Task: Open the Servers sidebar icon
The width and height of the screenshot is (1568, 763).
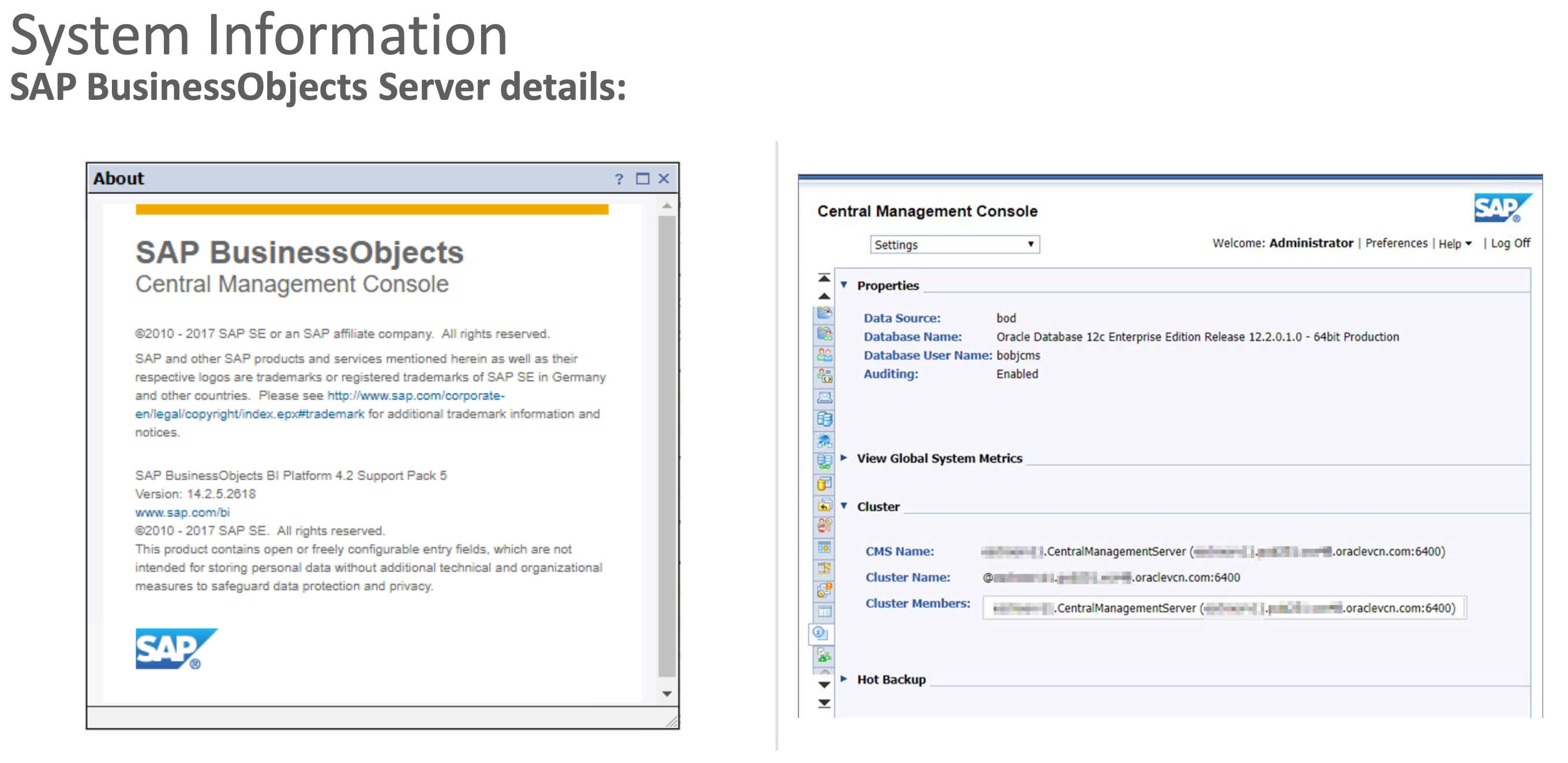Action: point(824,419)
